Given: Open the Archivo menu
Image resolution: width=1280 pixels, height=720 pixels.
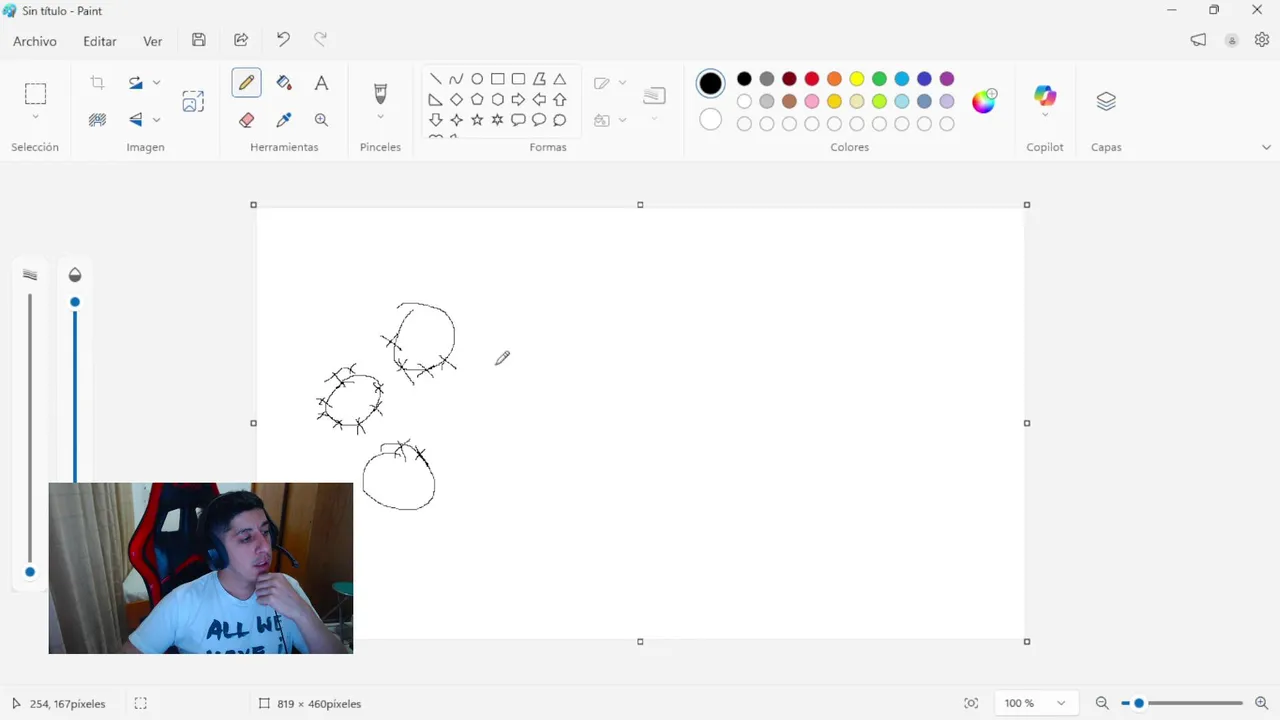Looking at the screenshot, I should [35, 41].
